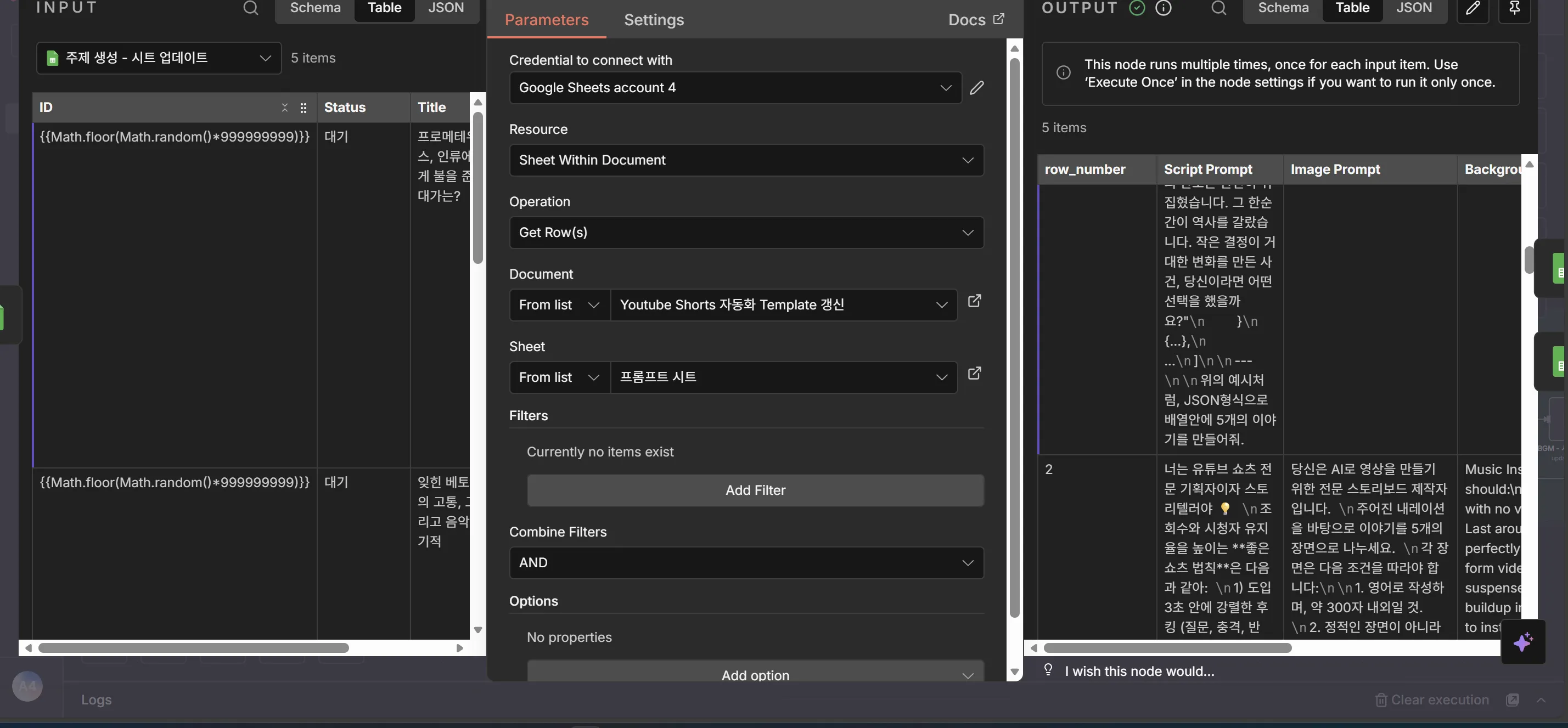Screen dimensions: 1568x728
Task: Open the Combine Filters AND dropdown
Action: click(x=746, y=562)
